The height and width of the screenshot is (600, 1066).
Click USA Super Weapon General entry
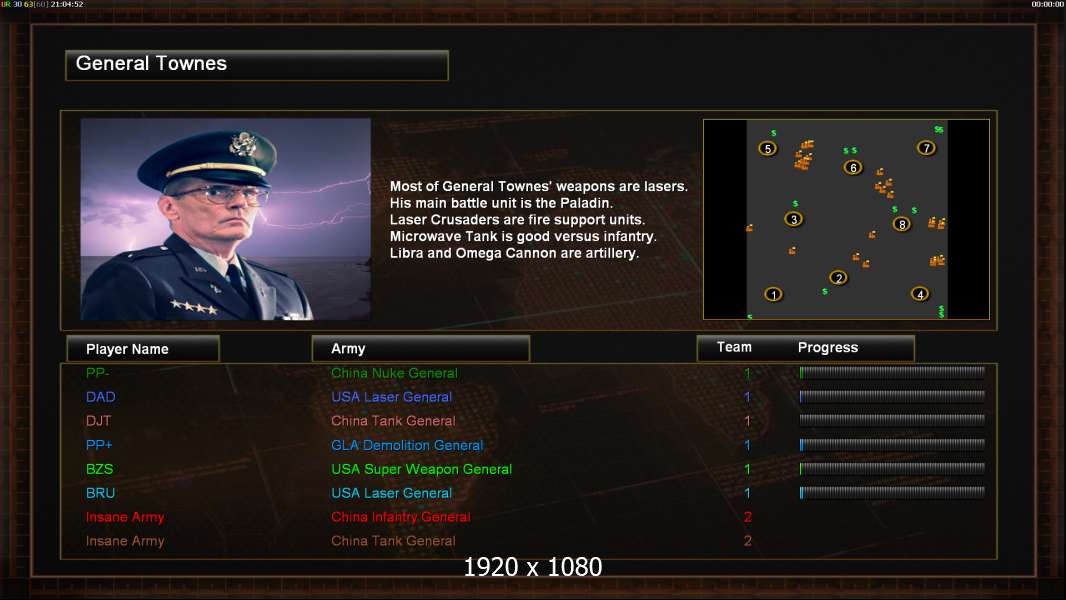[x=422, y=469]
